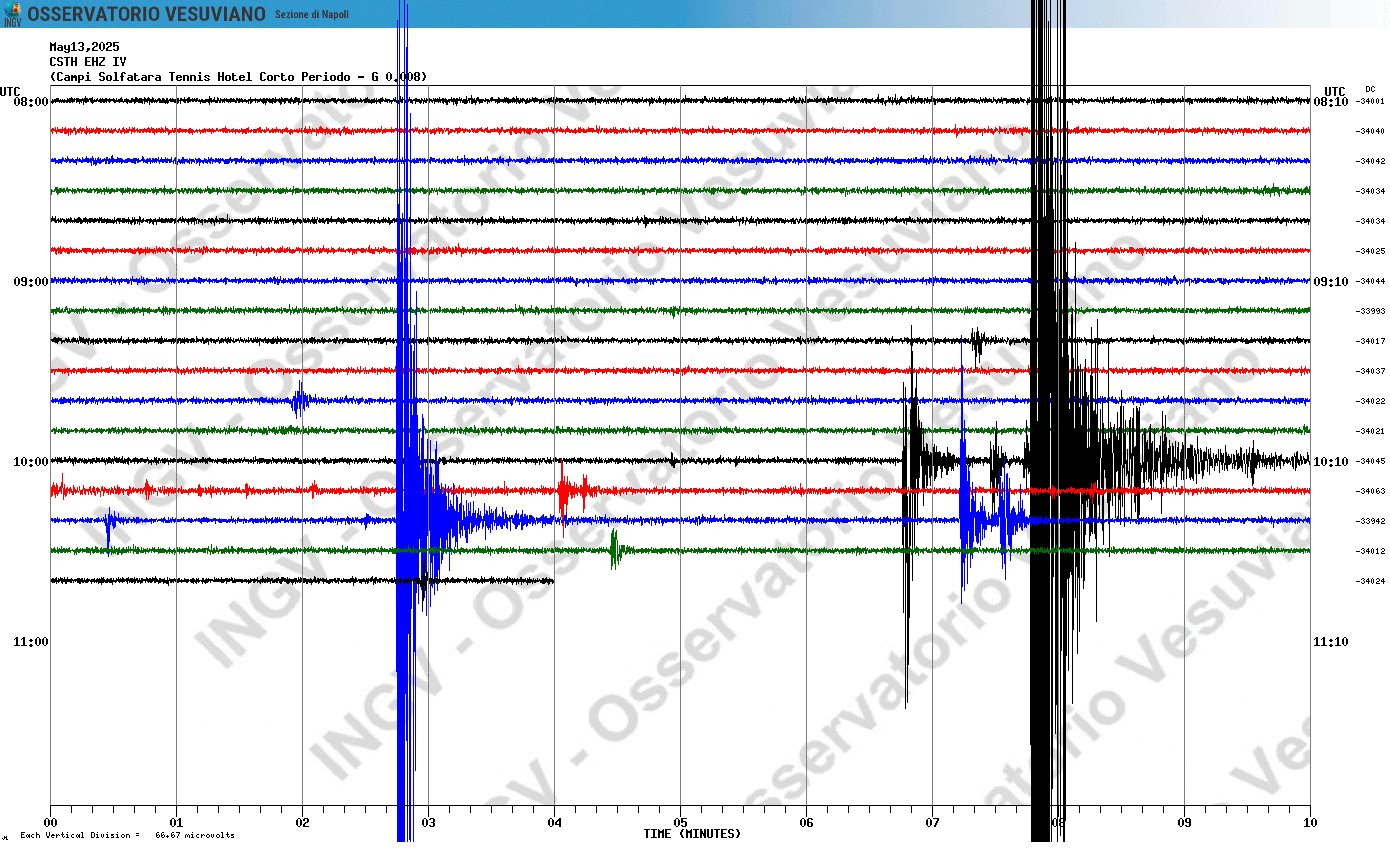Image resolution: width=1390 pixels, height=849 pixels.
Task: Click the '08:00' start time label
Action: (x=31, y=102)
